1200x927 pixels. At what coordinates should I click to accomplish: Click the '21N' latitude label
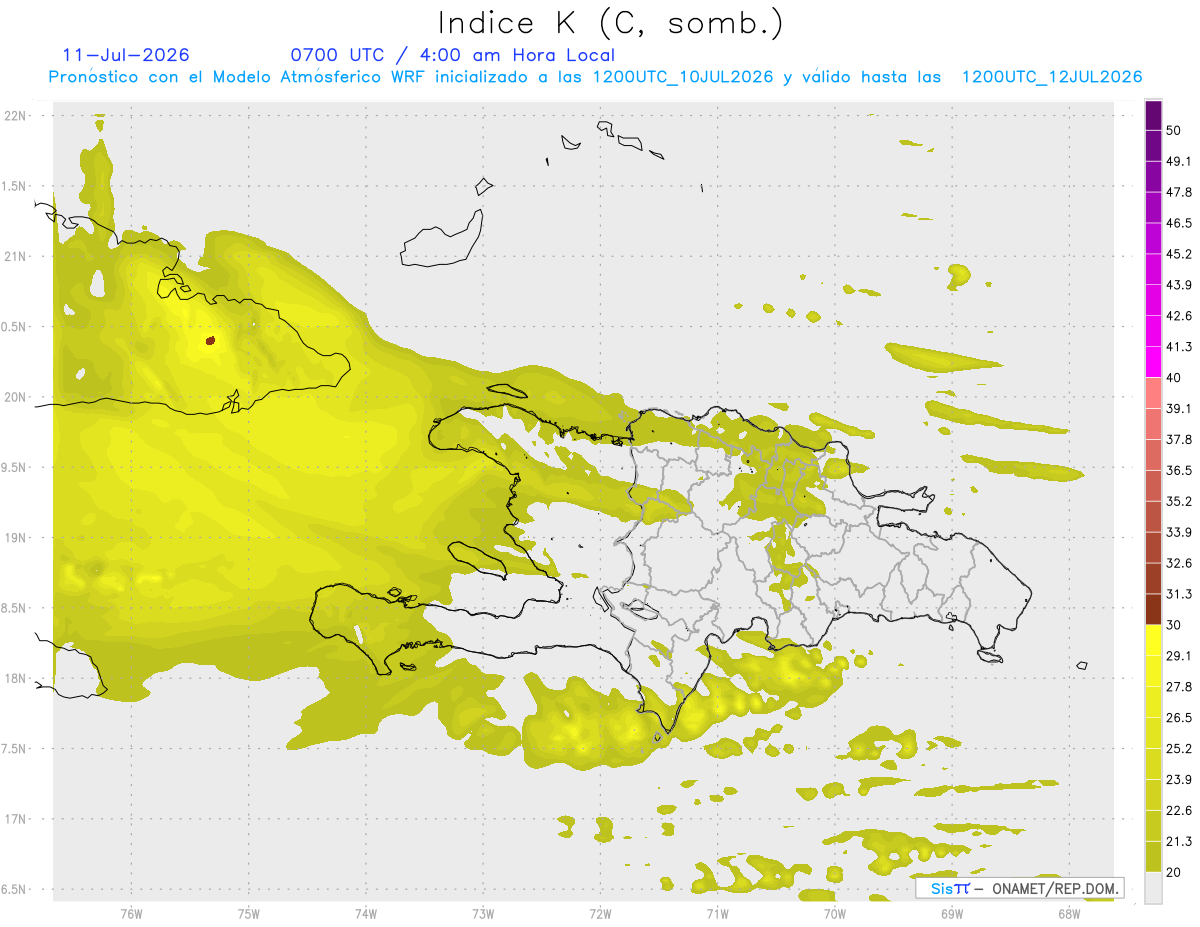click(17, 256)
